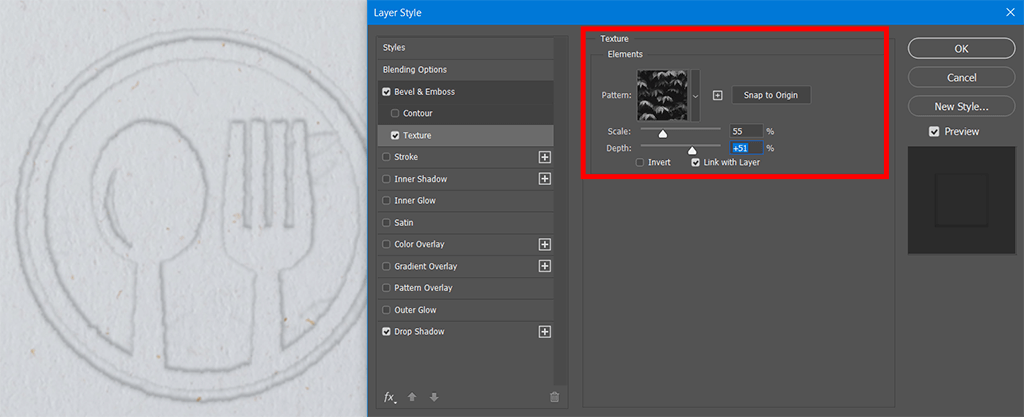1024x417 pixels.
Task: Select the Inner Shadow row label
Action: point(421,179)
